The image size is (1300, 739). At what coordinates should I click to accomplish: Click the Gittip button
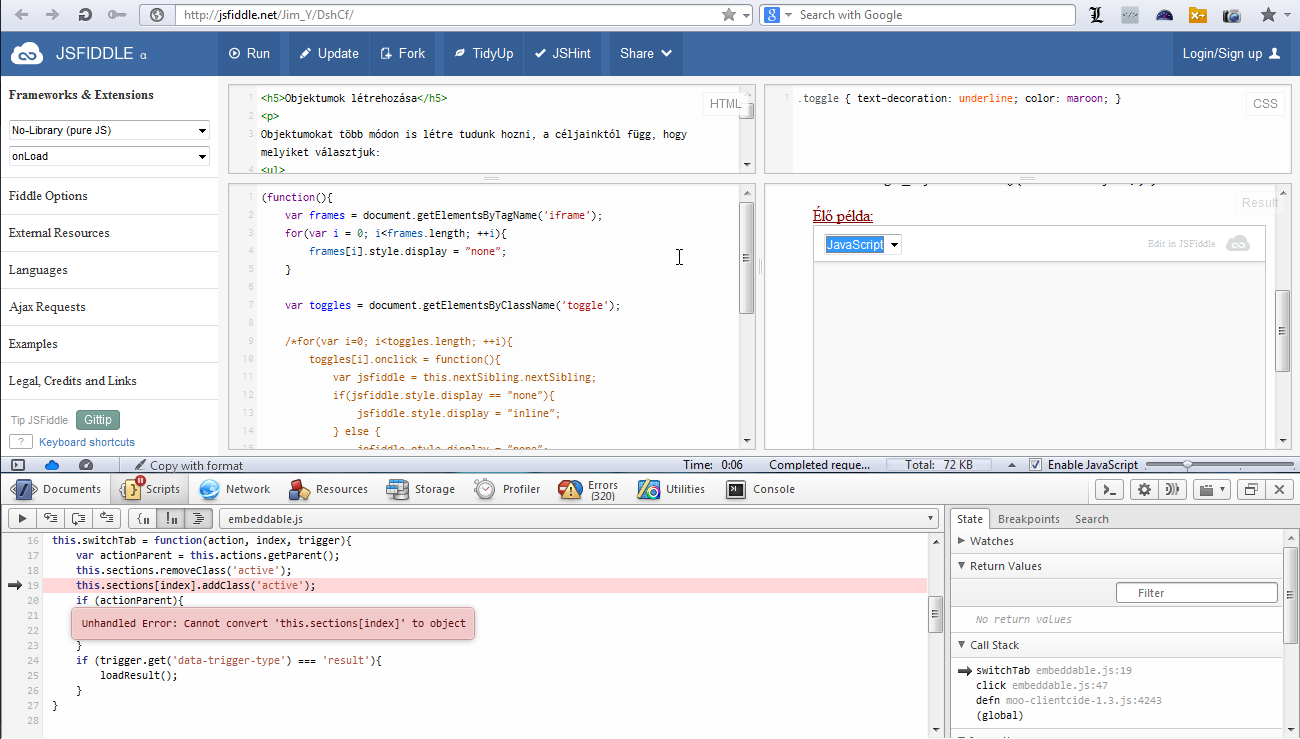pos(98,420)
